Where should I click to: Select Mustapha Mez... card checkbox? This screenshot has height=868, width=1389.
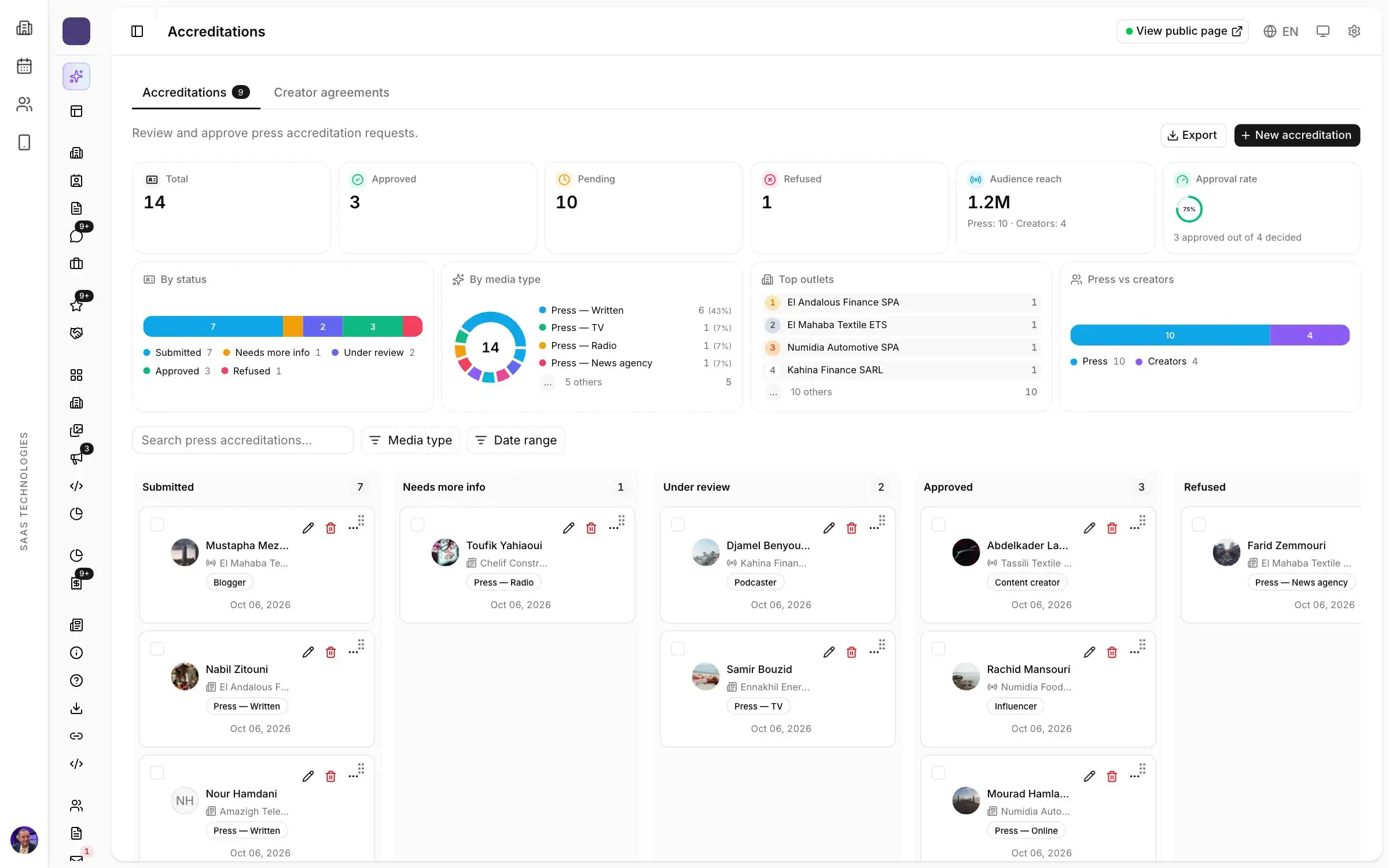(x=157, y=524)
